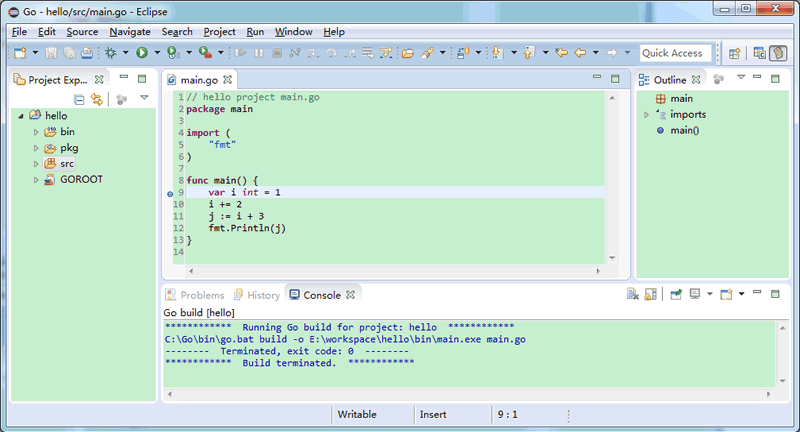The image size is (800, 432).
Task: Close the main.go editor tab
Action: point(227,79)
